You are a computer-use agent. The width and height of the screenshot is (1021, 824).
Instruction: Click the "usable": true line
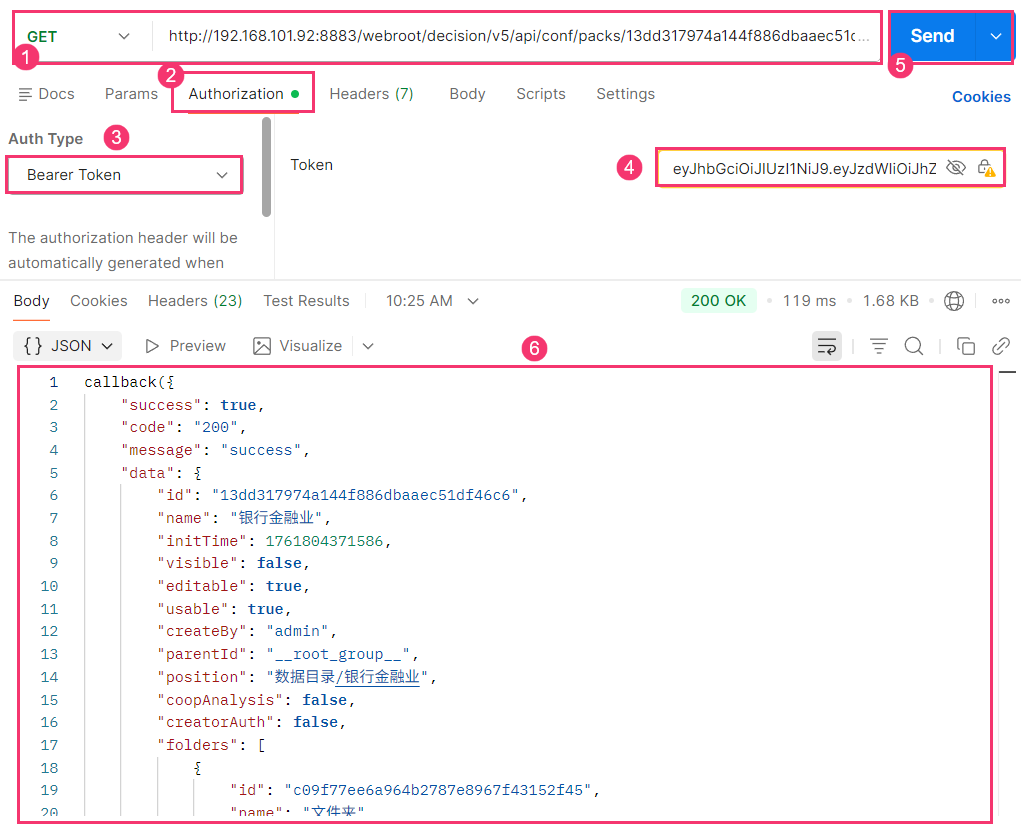tap(224, 609)
